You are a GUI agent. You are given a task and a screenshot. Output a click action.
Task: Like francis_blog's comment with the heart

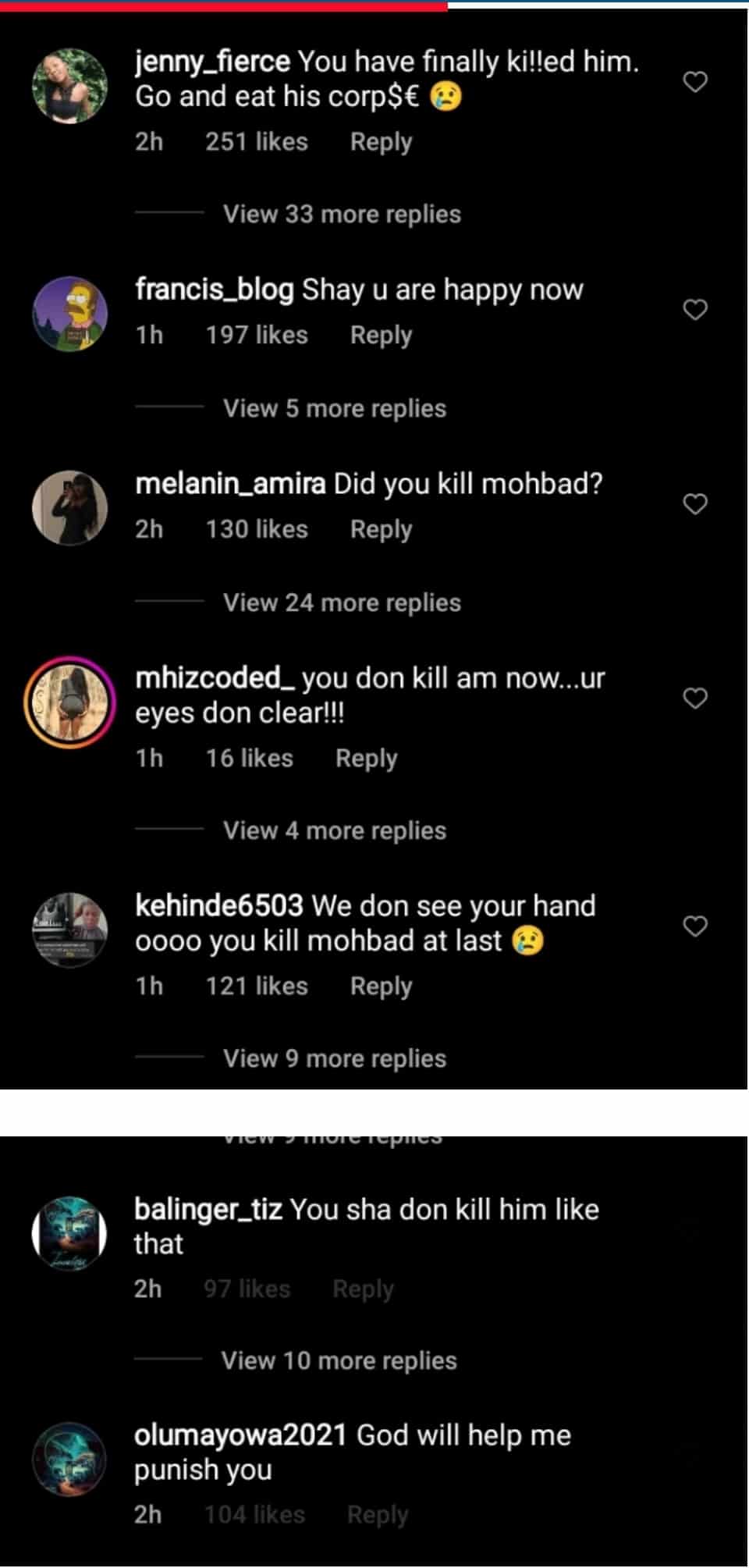695,310
